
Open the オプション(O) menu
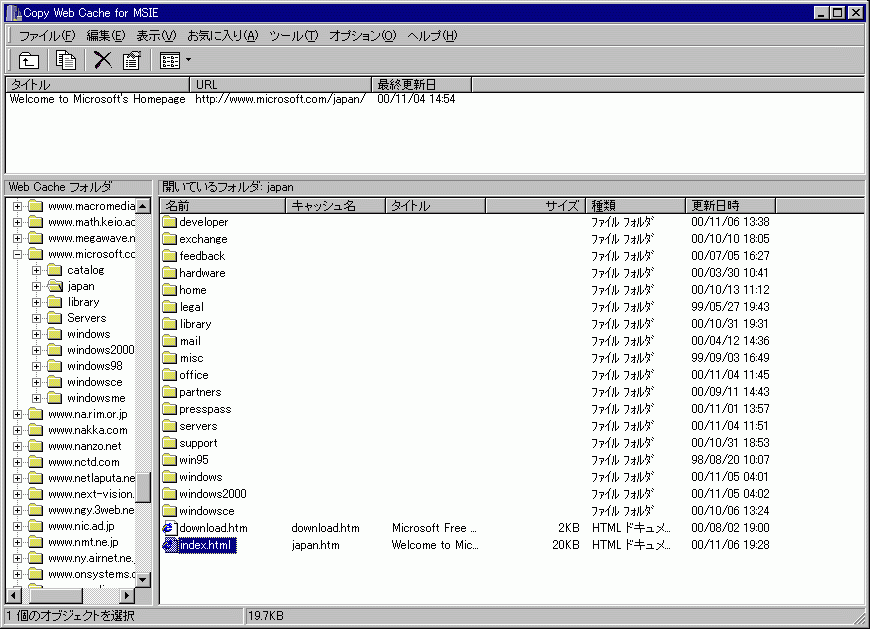click(363, 36)
